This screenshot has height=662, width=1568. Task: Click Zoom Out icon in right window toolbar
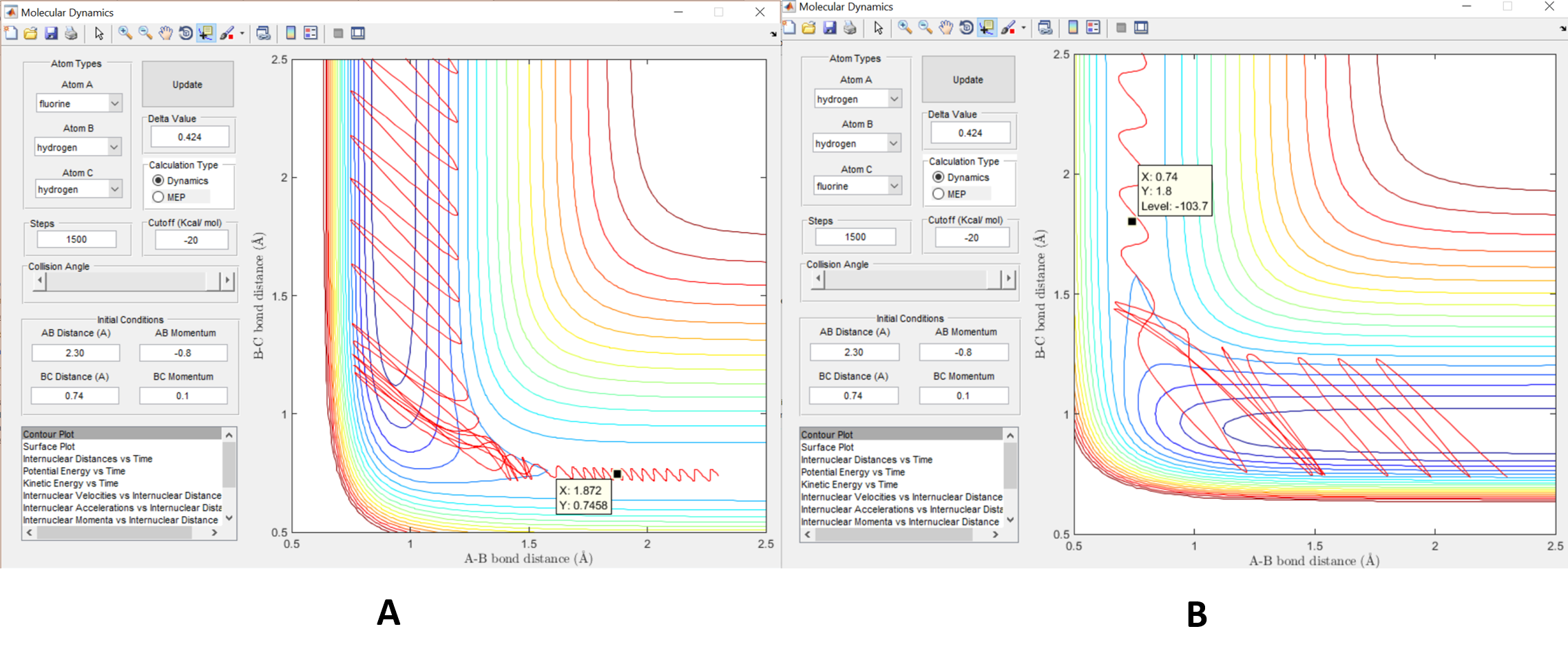point(926,28)
